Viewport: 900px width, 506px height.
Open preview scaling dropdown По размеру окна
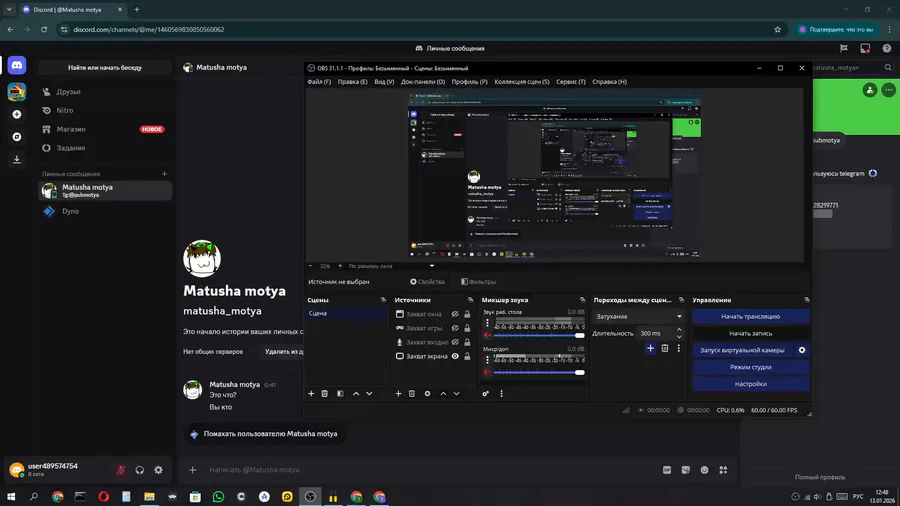coord(391,266)
